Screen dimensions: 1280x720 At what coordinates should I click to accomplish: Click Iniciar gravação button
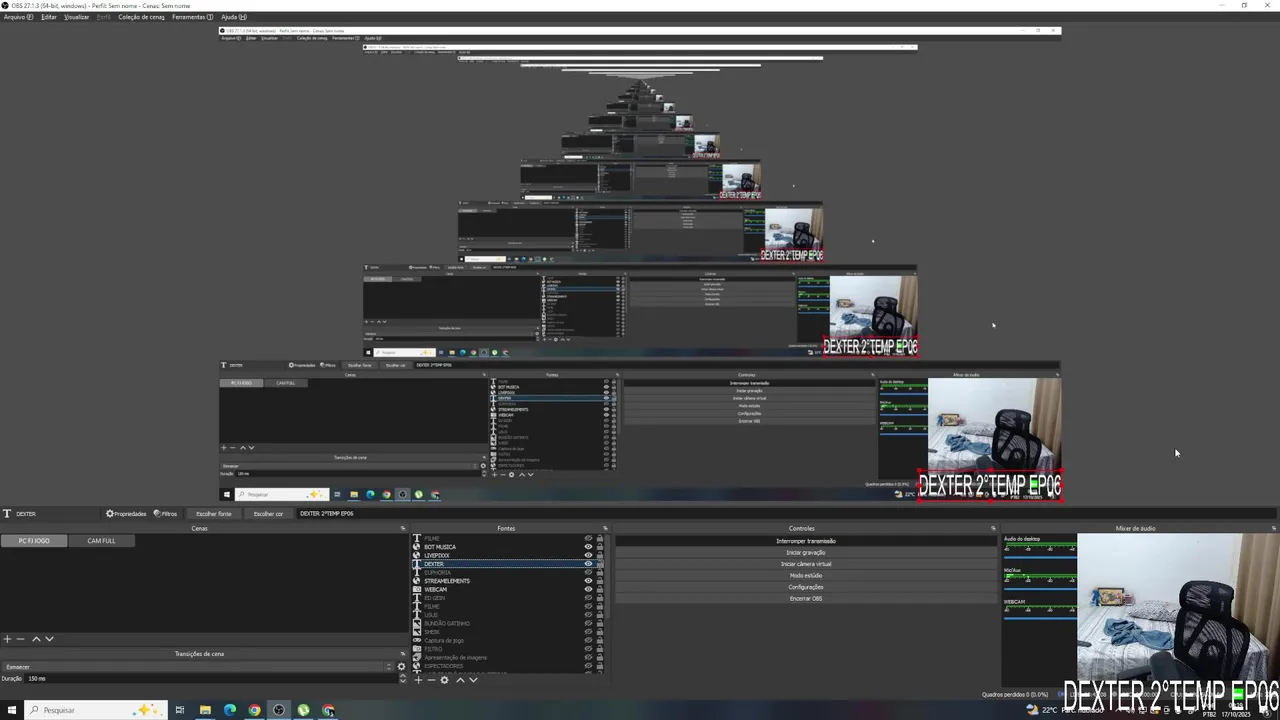point(806,553)
